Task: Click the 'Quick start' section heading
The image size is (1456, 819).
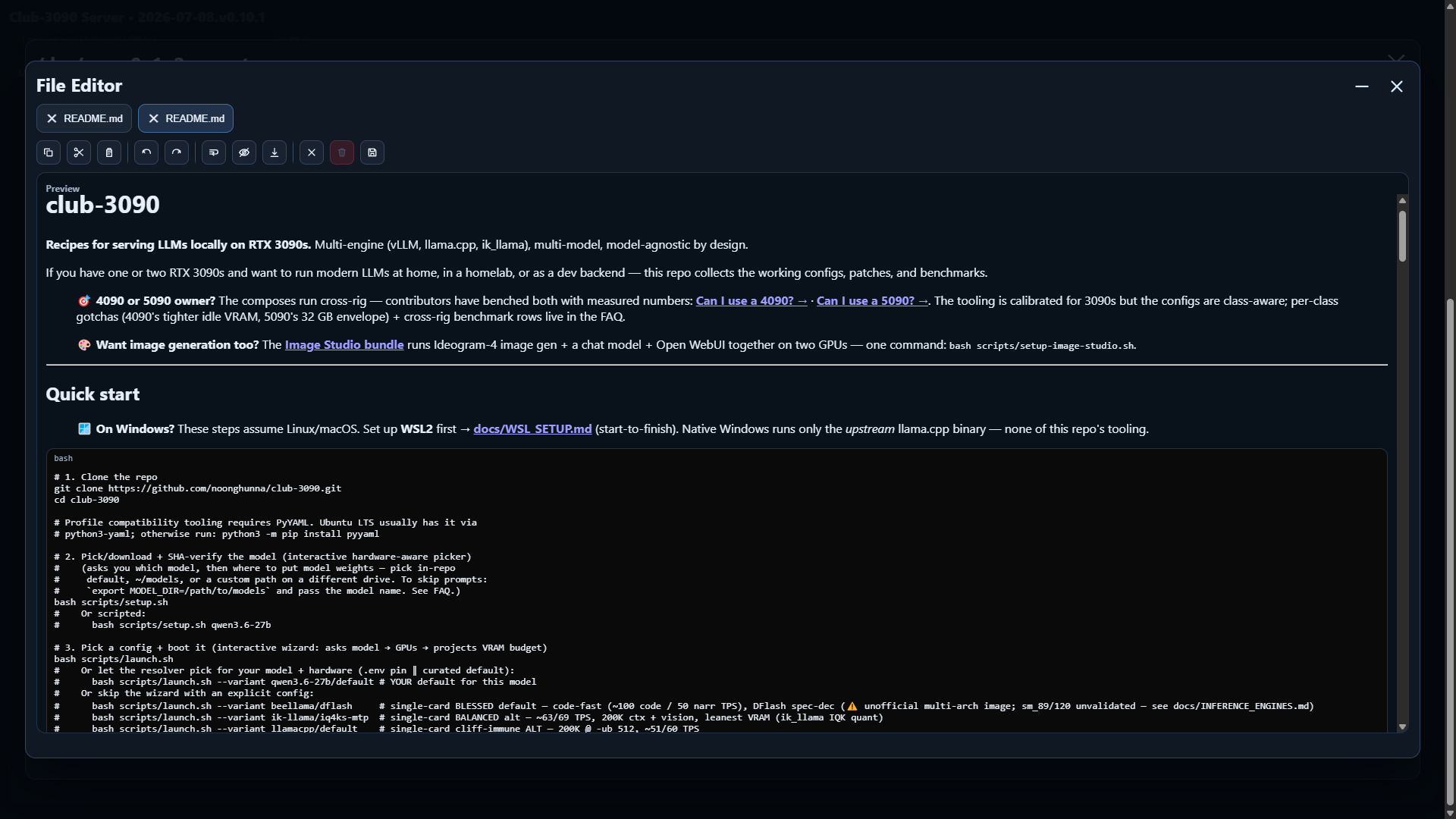Action: [x=93, y=394]
